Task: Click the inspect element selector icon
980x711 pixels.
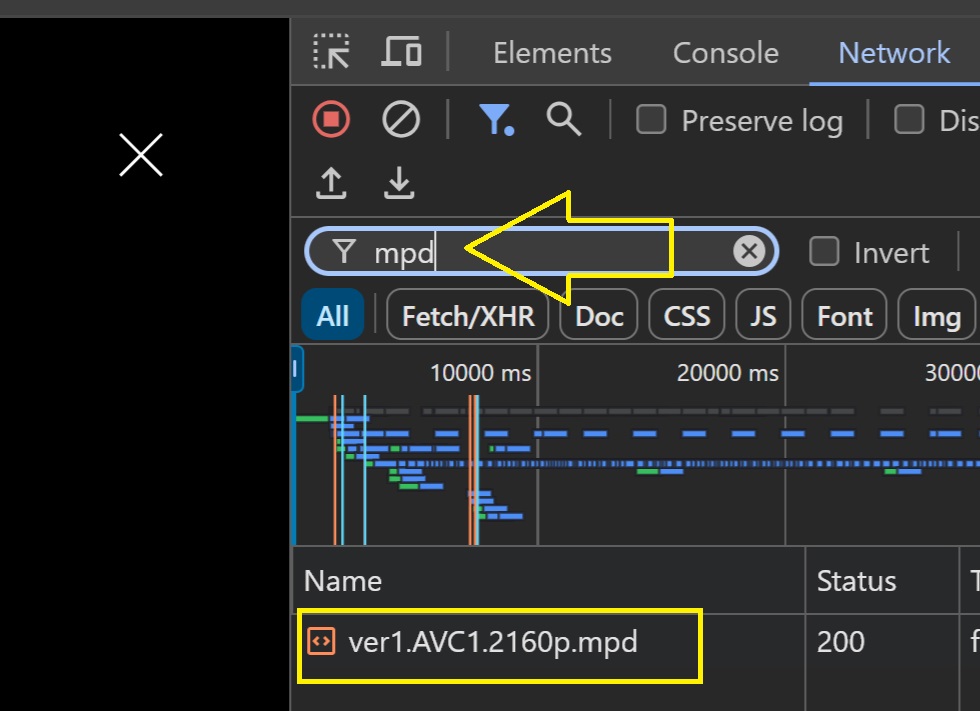Action: [332, 52]
